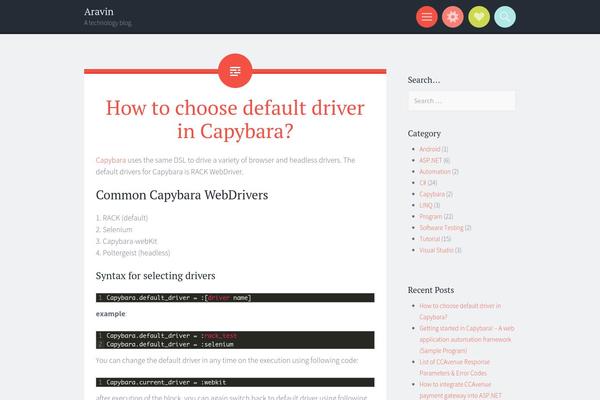The height and width of the screenshot is (400, 600).
Task: Follow the Capybara link in the intro paragraph
Action: click(x=111, y=160)
